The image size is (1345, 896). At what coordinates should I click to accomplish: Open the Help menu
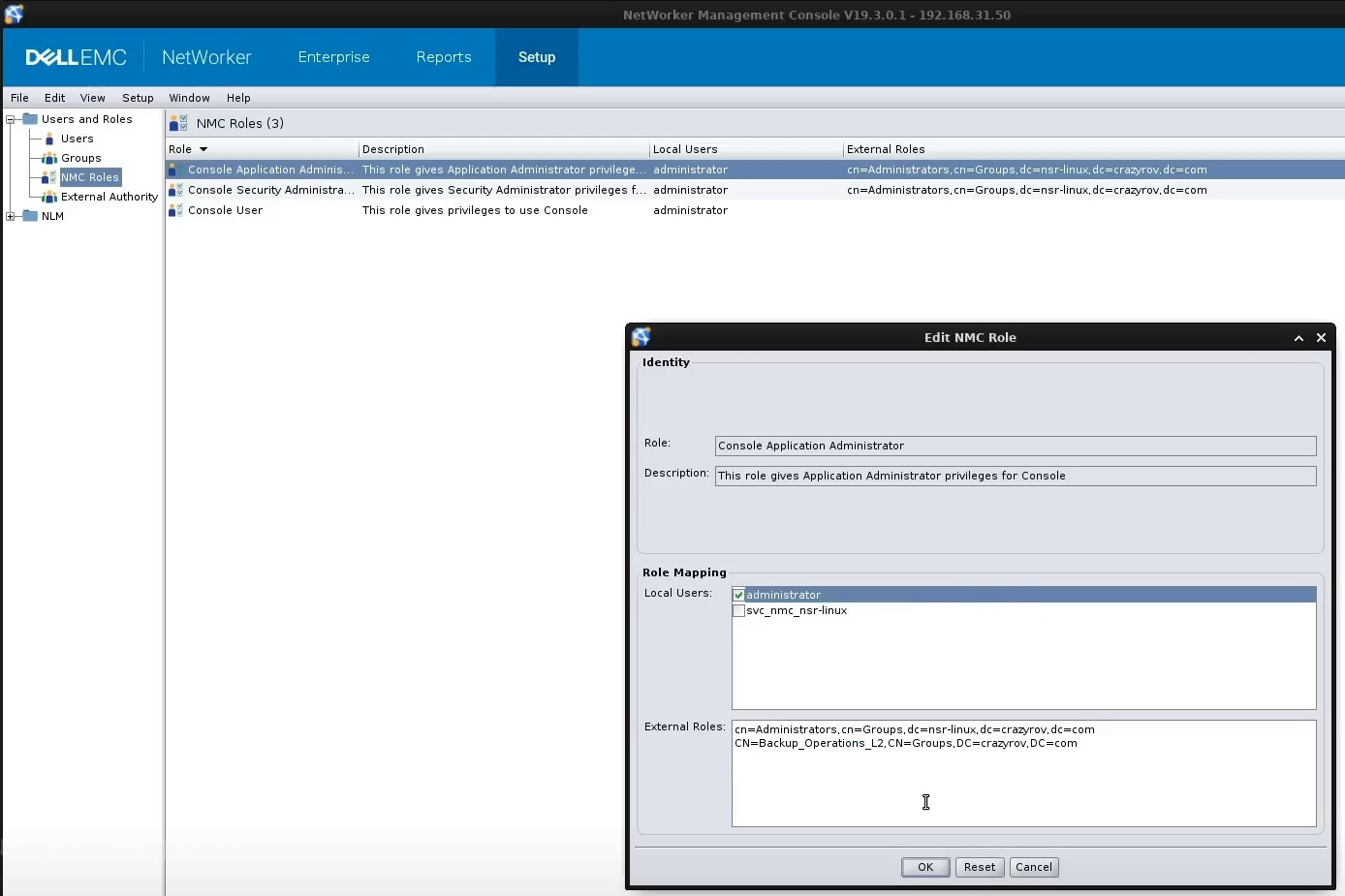pos(238,98)
